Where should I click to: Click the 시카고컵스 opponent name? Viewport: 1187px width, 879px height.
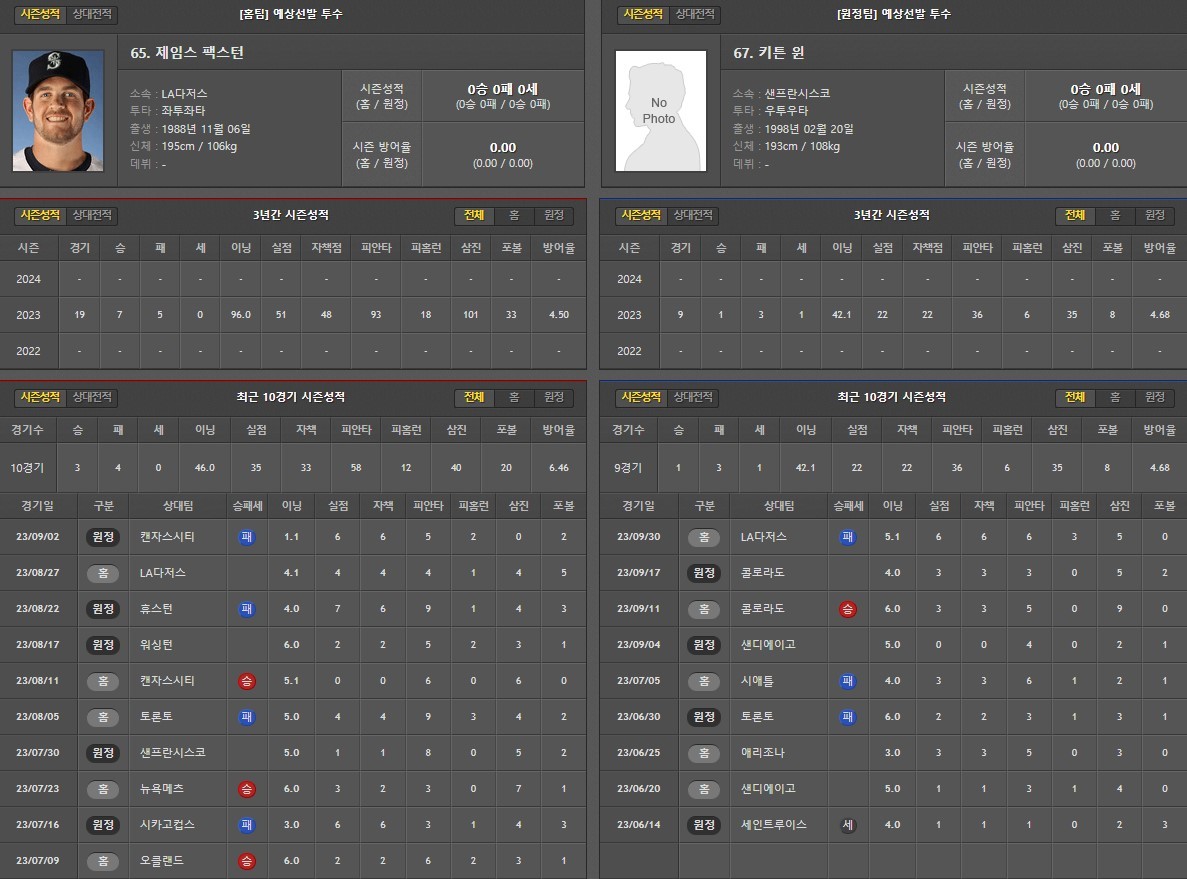pos(167,824)
